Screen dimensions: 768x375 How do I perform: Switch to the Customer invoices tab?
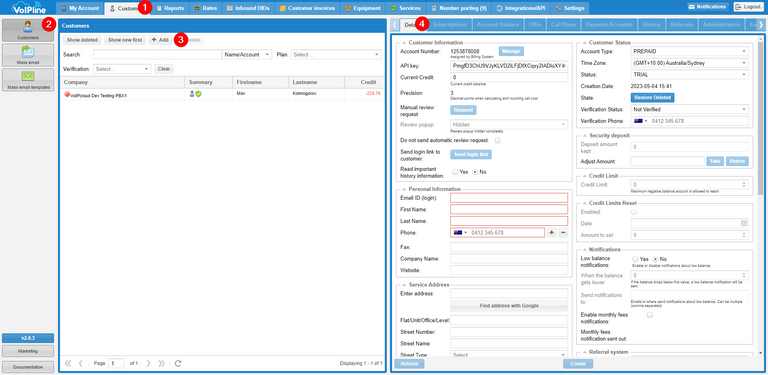click(x=307, y=8)
